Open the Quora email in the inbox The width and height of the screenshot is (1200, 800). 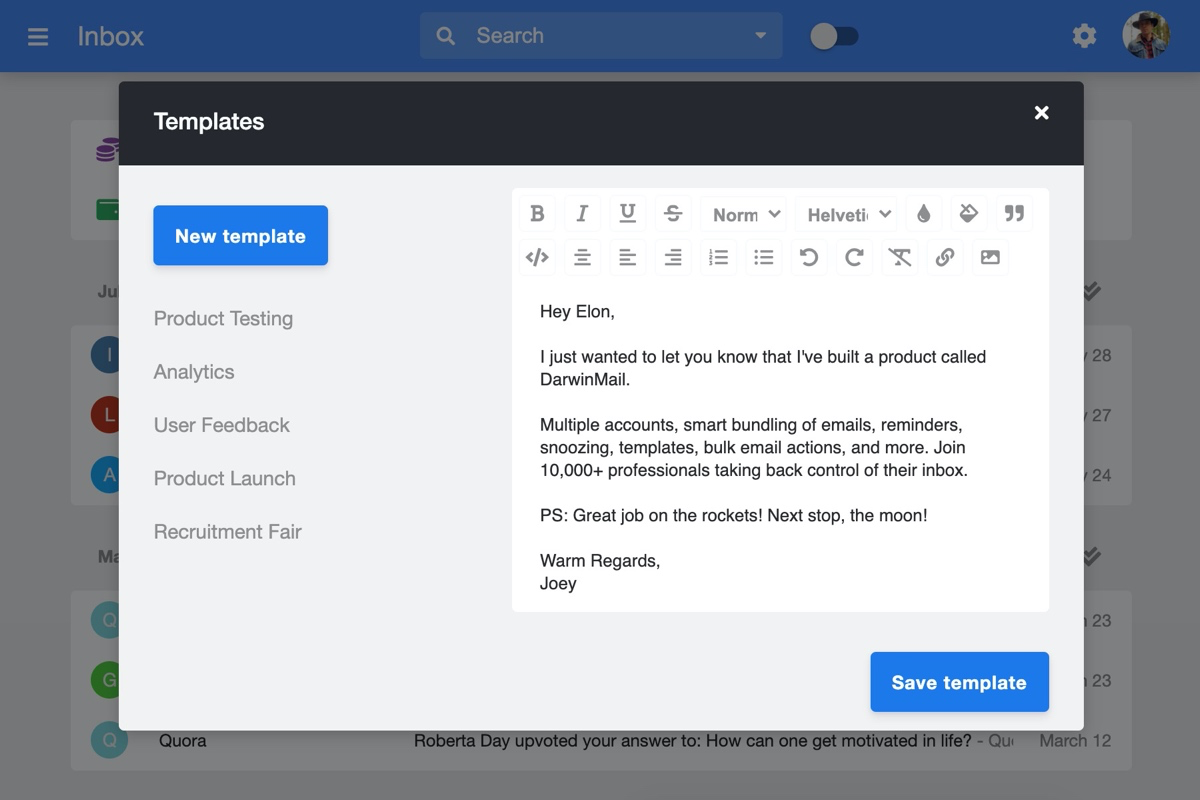(x=601, y=741)
